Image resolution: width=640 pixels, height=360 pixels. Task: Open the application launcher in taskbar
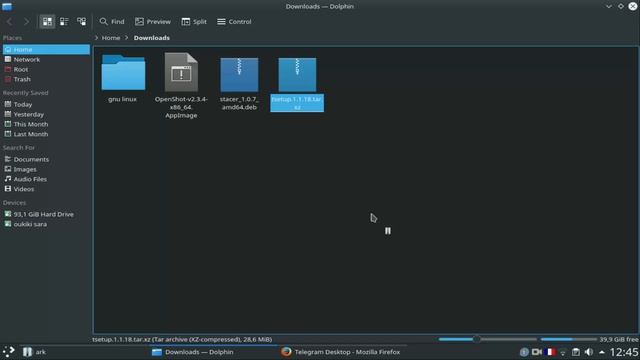(x=9, y=351)
